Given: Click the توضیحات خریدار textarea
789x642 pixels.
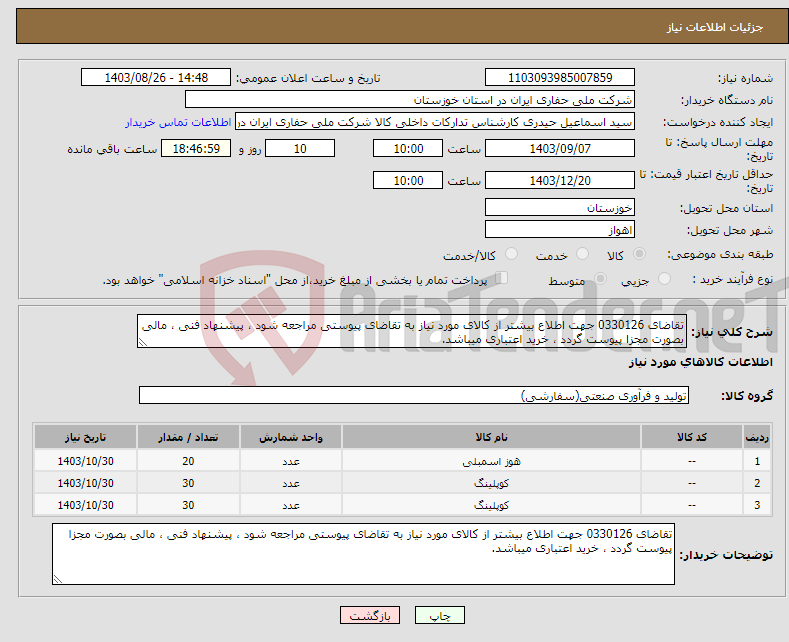Looking at the screenshot, I should coord(363,554).
